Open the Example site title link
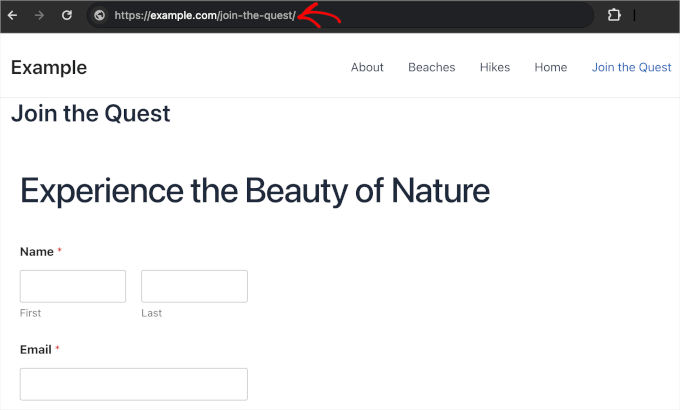Screen dimensions: 680x410 (x=49, y=68)
